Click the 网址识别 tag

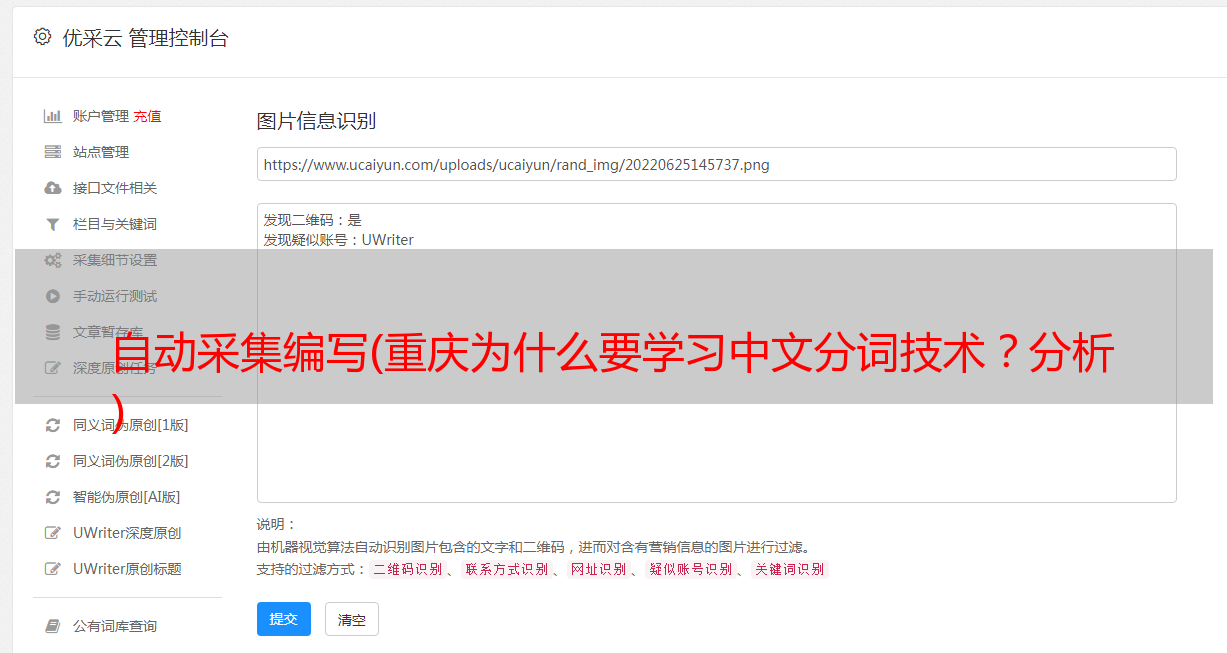click(x=598, y=569)
